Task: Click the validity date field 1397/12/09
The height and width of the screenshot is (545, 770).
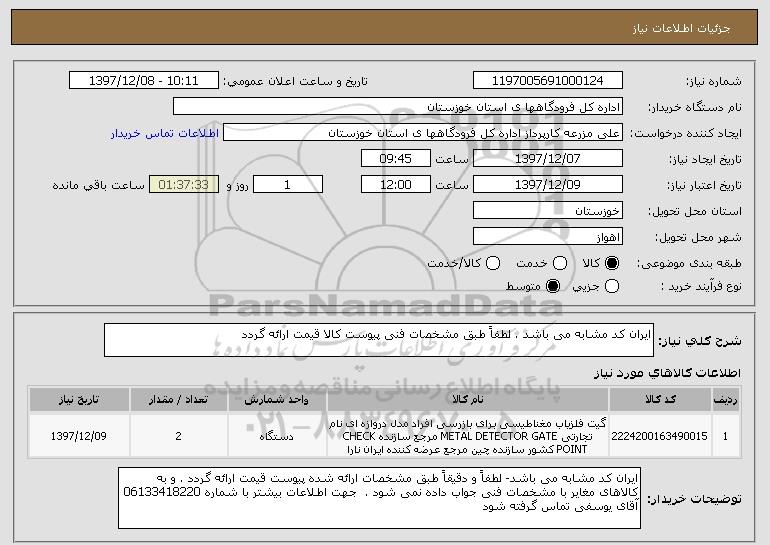Action: click(x=546, y=185)
